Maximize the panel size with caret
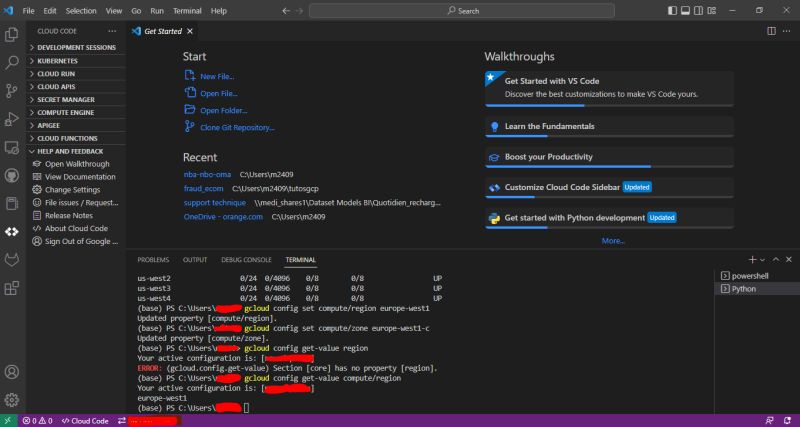The height and width of the screenshot is (427, 800). 776,260
